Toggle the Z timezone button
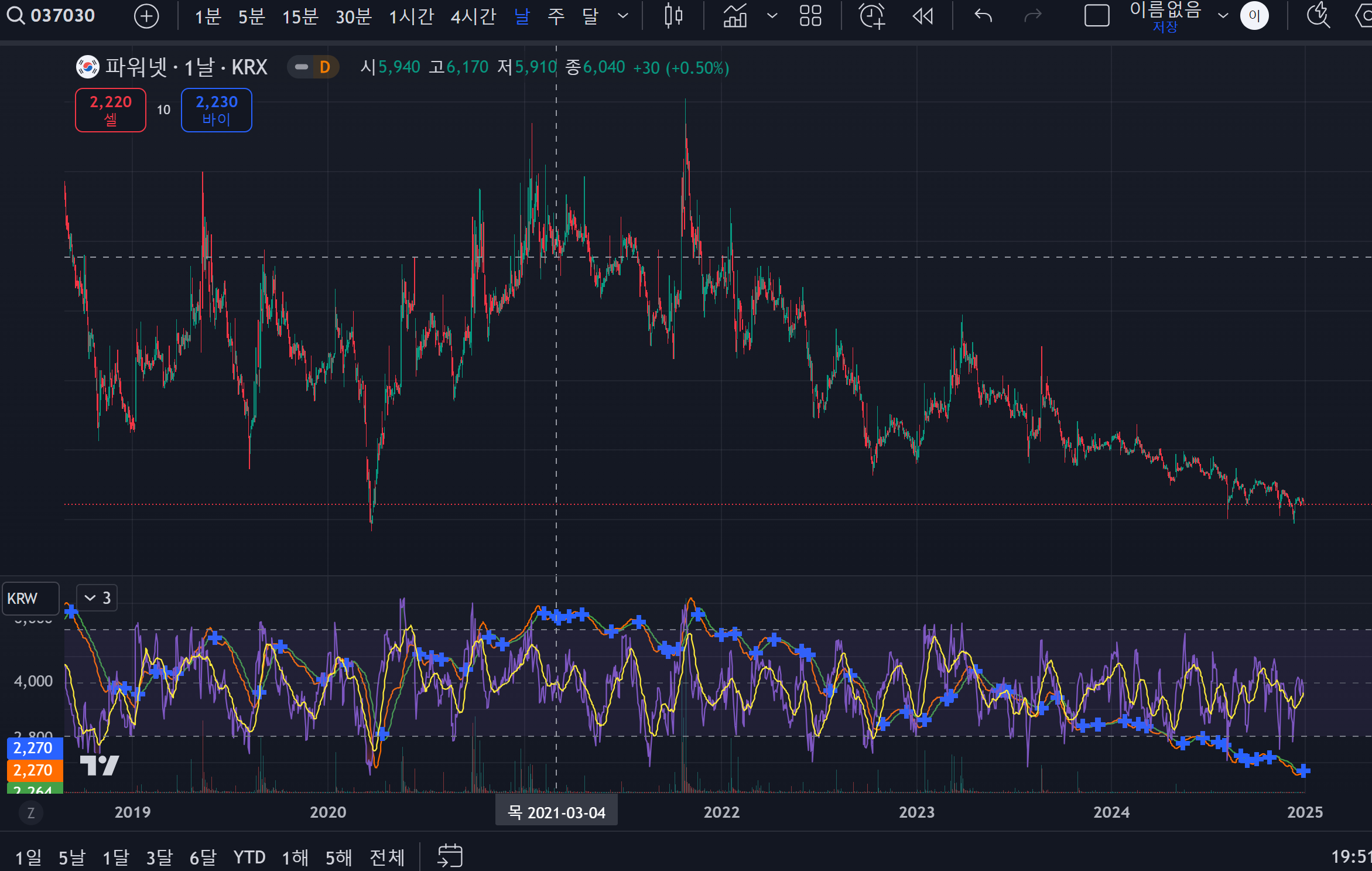Screen dimensions: 1372x871 31,812
